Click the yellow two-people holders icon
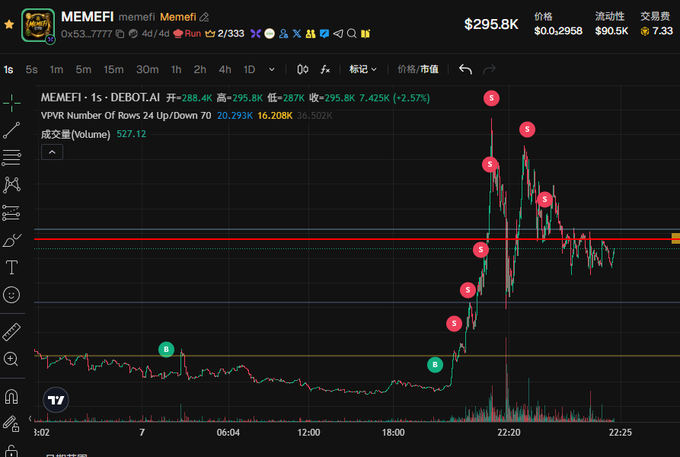The width and height of the screenshot is (680, 457). 311,34
